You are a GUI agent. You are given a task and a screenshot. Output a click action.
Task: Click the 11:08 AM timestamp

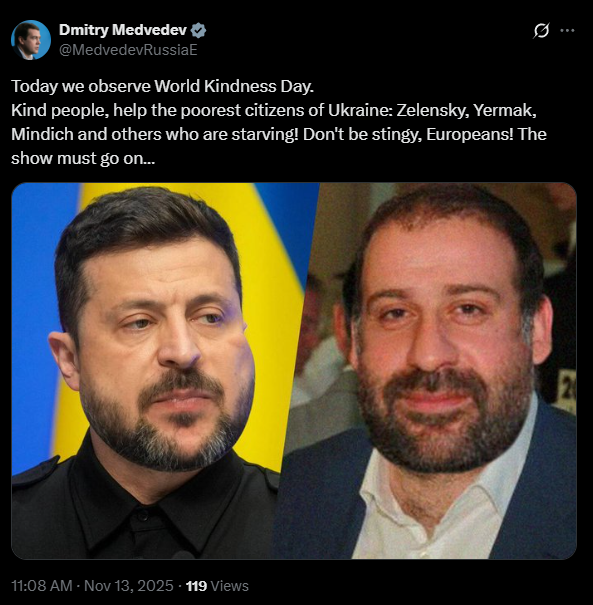(x=42, y=586)
